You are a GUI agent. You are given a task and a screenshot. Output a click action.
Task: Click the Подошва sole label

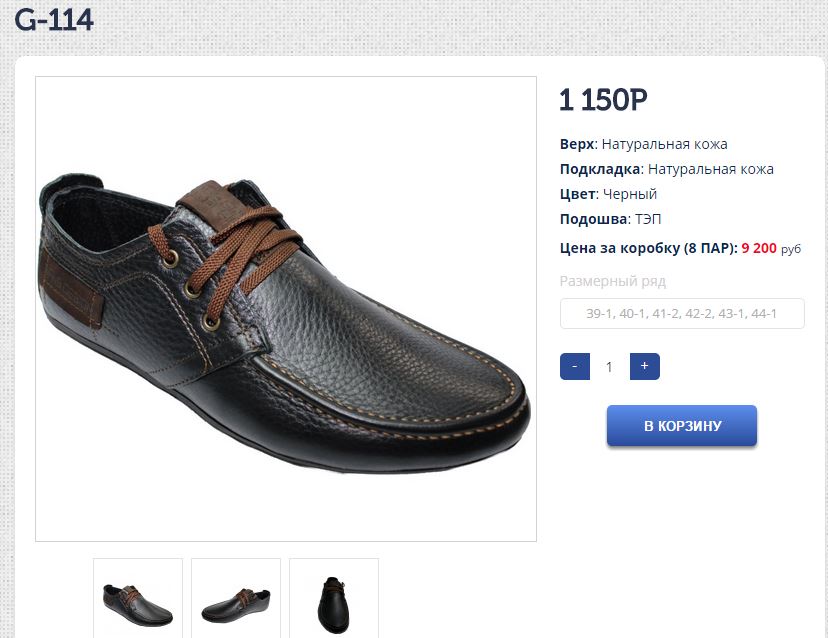coord(593,219)
